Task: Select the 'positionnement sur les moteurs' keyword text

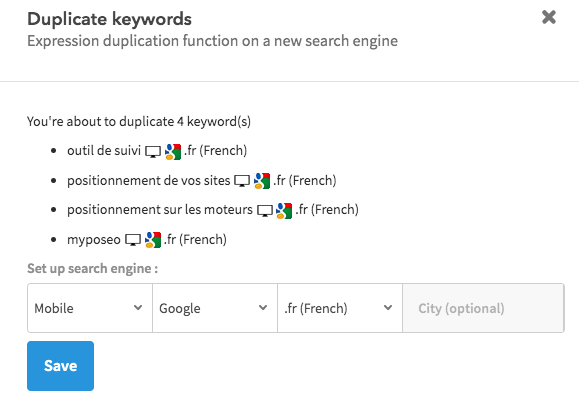Action: [160, 210]
